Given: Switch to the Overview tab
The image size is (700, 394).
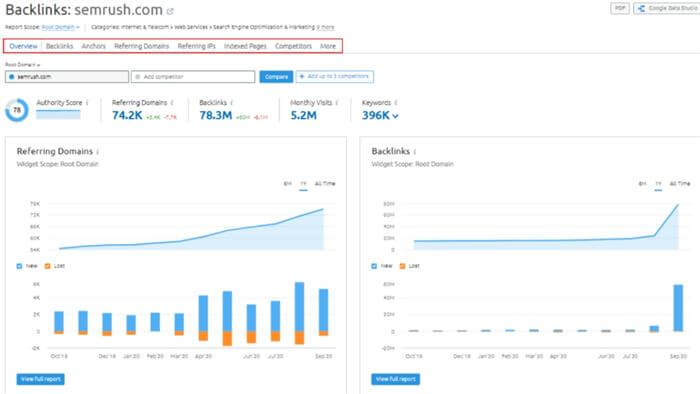Looking at the screenshot, I should point(23,46).
